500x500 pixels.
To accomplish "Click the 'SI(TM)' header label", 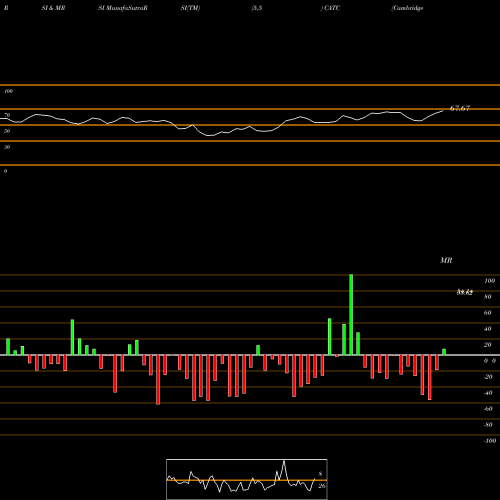I will (190, 8).
